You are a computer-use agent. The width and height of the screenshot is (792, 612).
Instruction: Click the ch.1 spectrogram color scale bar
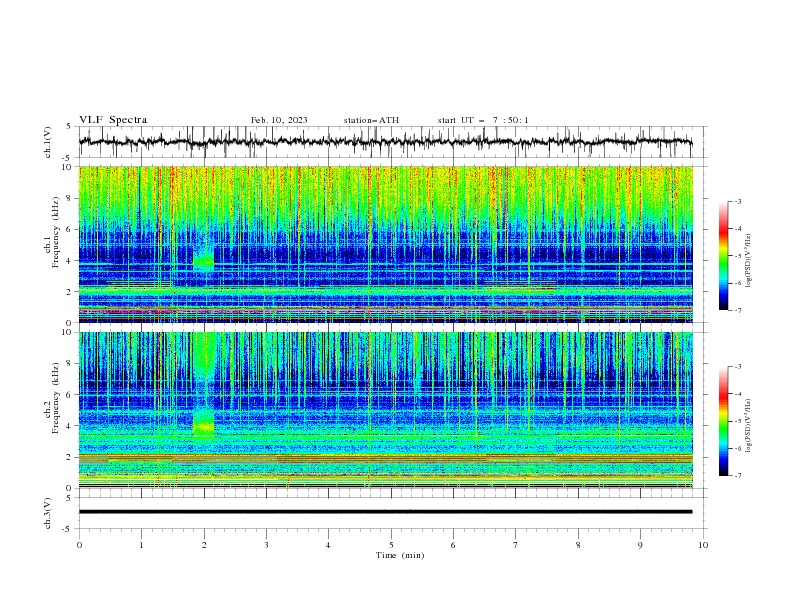pyautogui.click(x=724, y=256)
